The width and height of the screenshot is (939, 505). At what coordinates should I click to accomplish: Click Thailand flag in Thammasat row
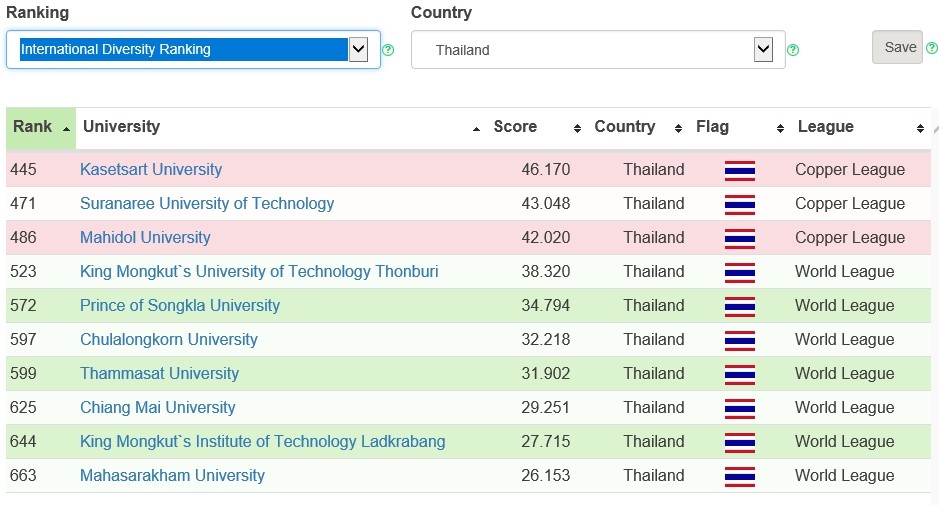tap(740, 375)
